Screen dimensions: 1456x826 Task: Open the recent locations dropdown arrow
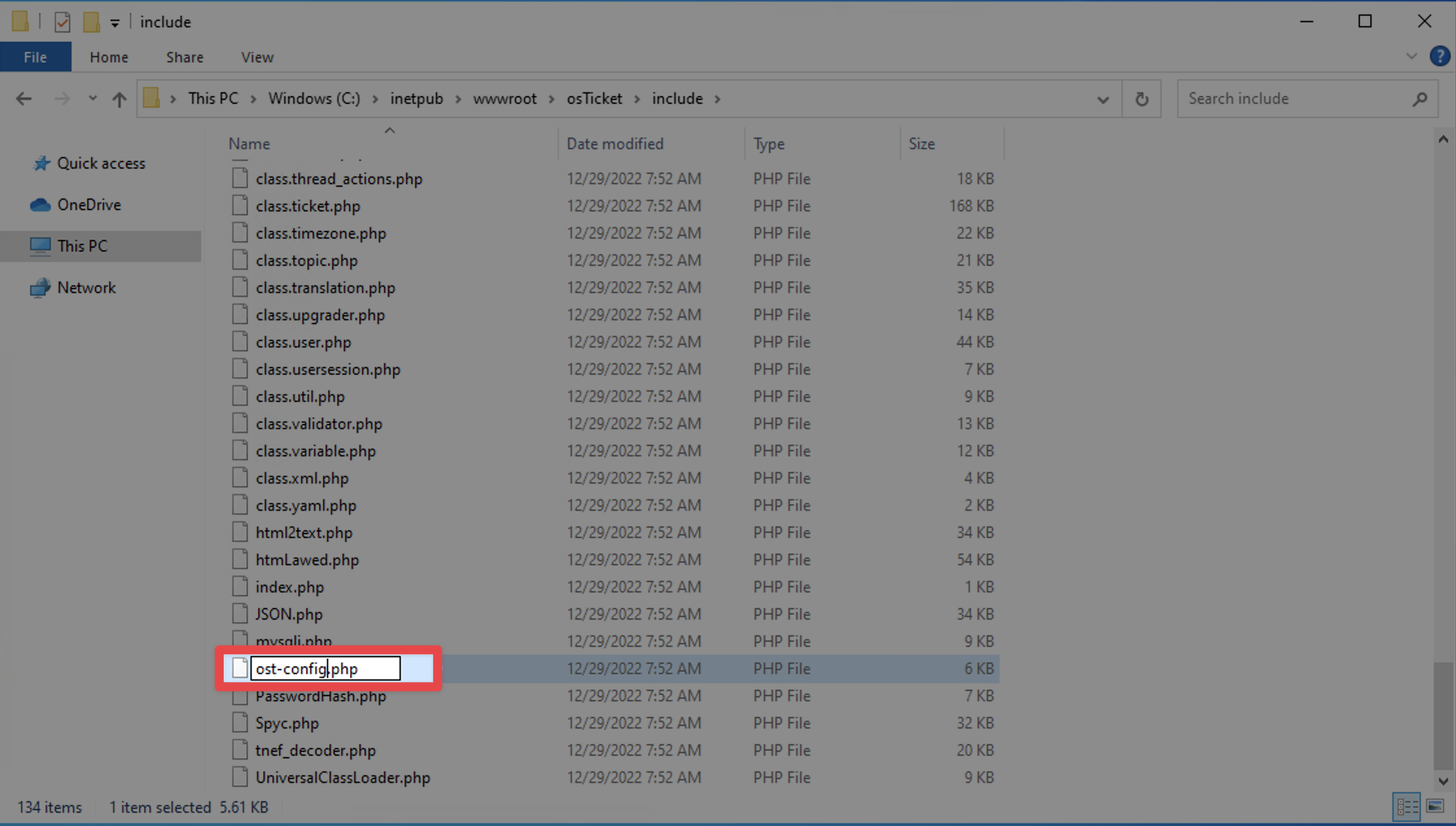click(x=92, y=99)
